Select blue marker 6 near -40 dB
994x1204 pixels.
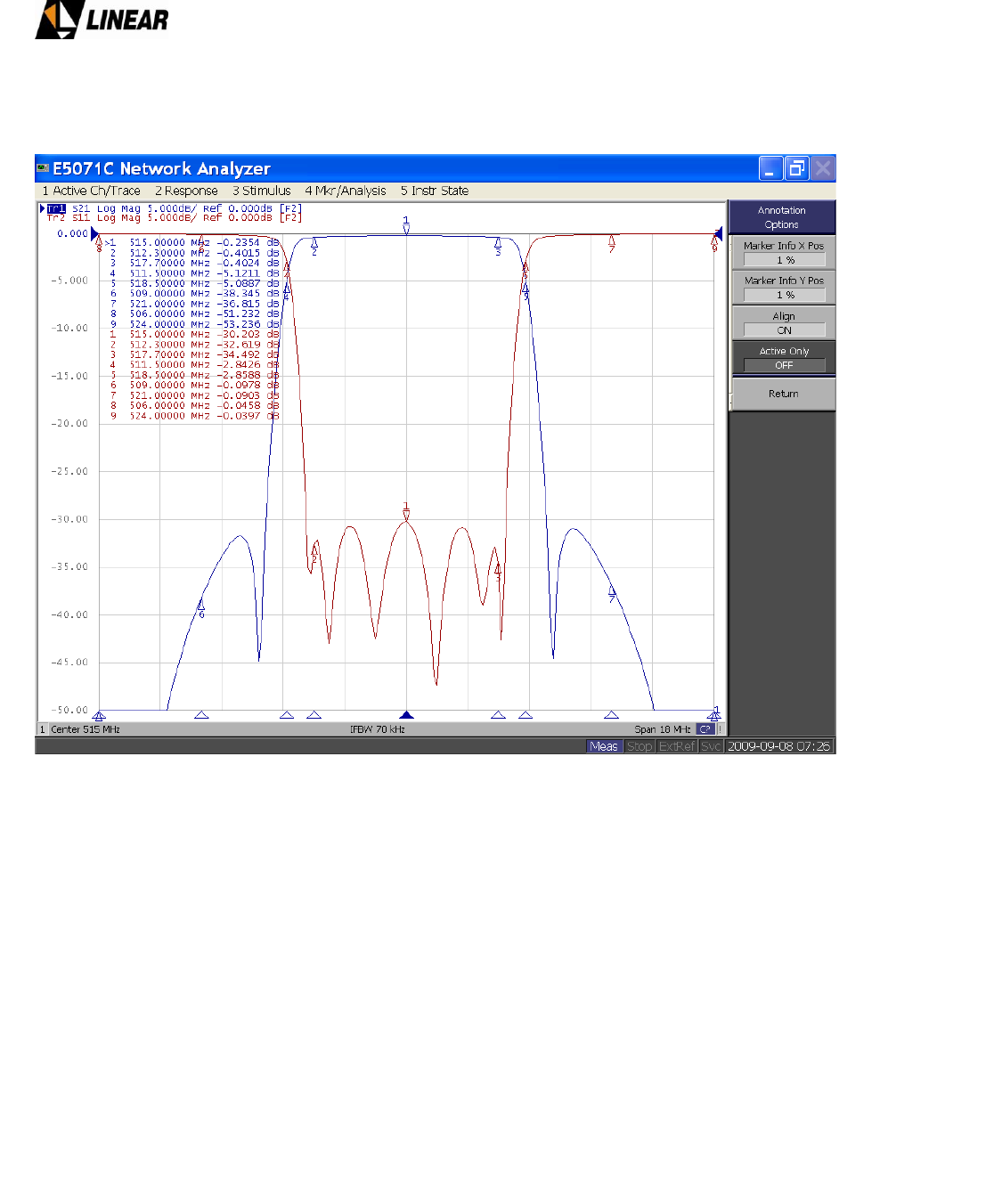(x=201, y=609)
